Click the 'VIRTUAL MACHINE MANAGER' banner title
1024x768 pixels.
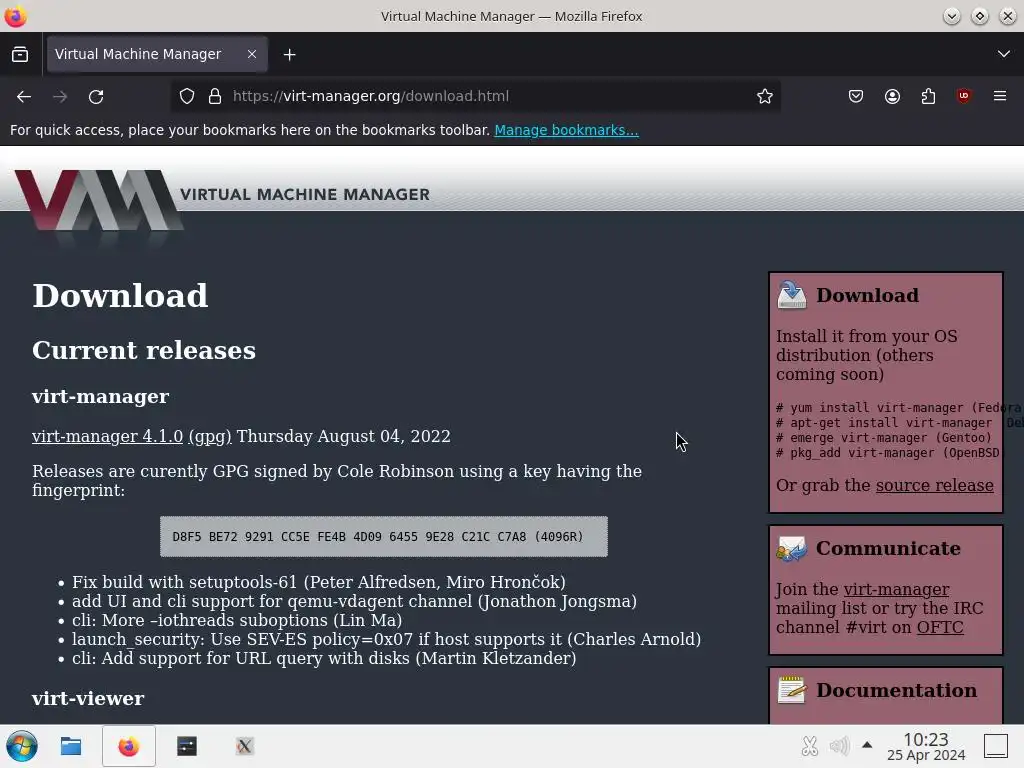[x=305, y=195]
